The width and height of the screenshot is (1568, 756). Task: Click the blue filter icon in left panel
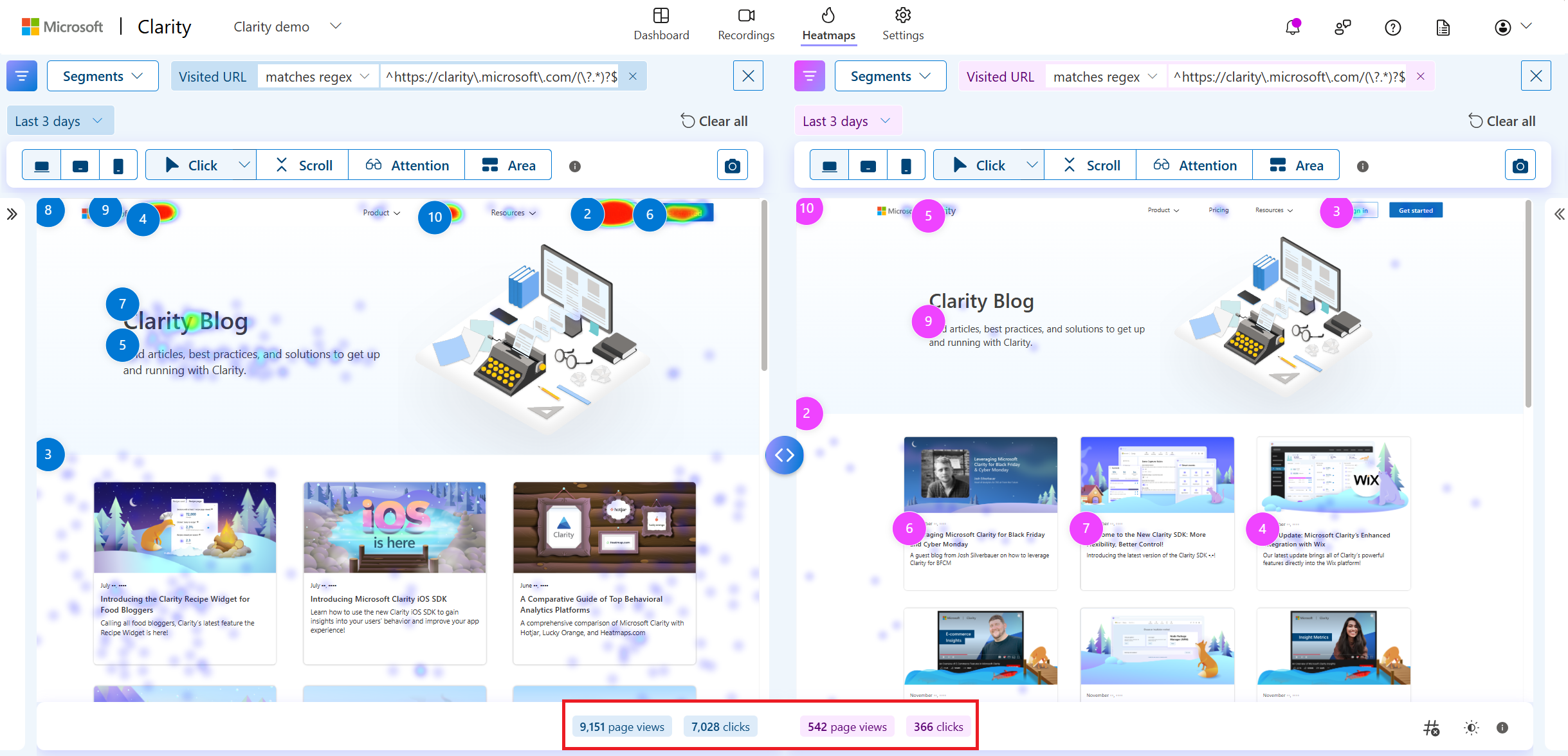pos(22,76)
